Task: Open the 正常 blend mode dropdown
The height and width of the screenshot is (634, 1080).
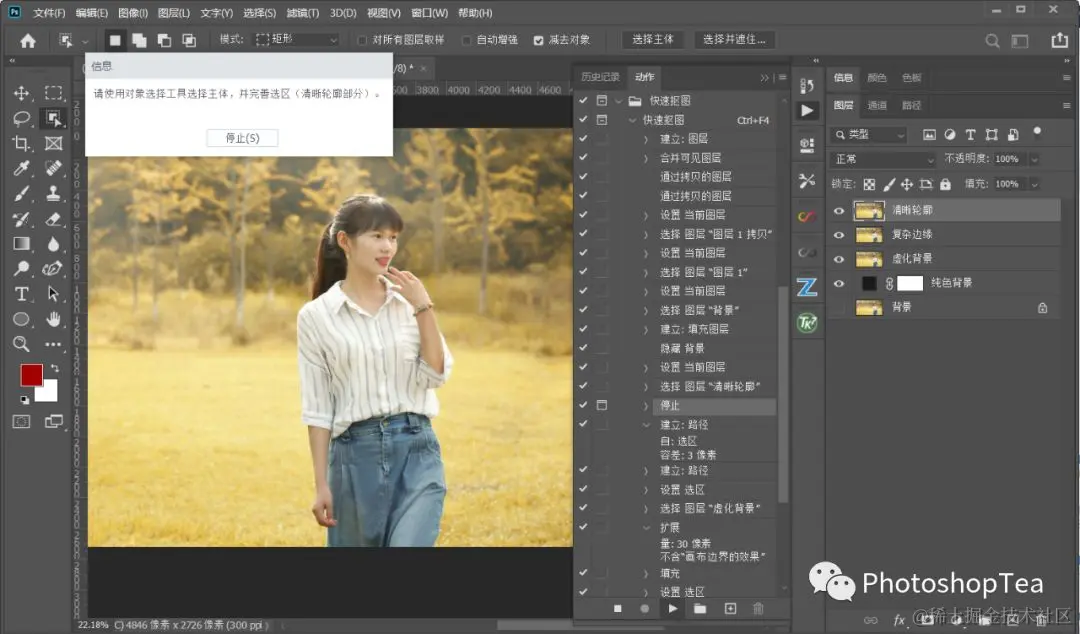Action: point(883,159)
